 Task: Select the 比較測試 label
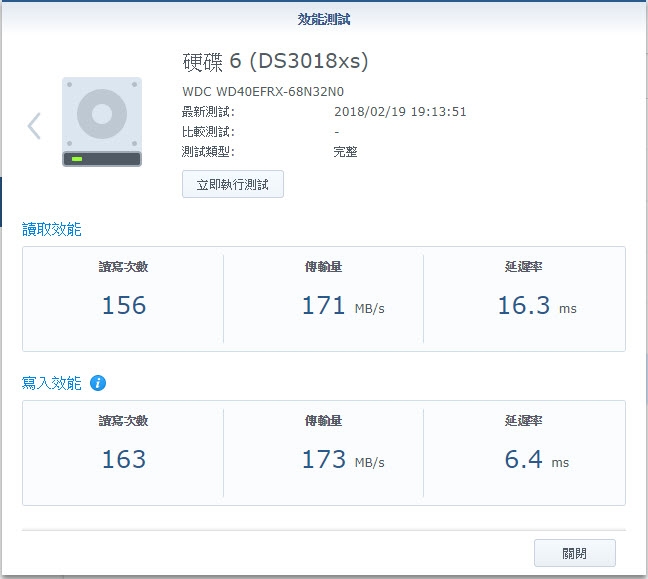coord(208,132)
